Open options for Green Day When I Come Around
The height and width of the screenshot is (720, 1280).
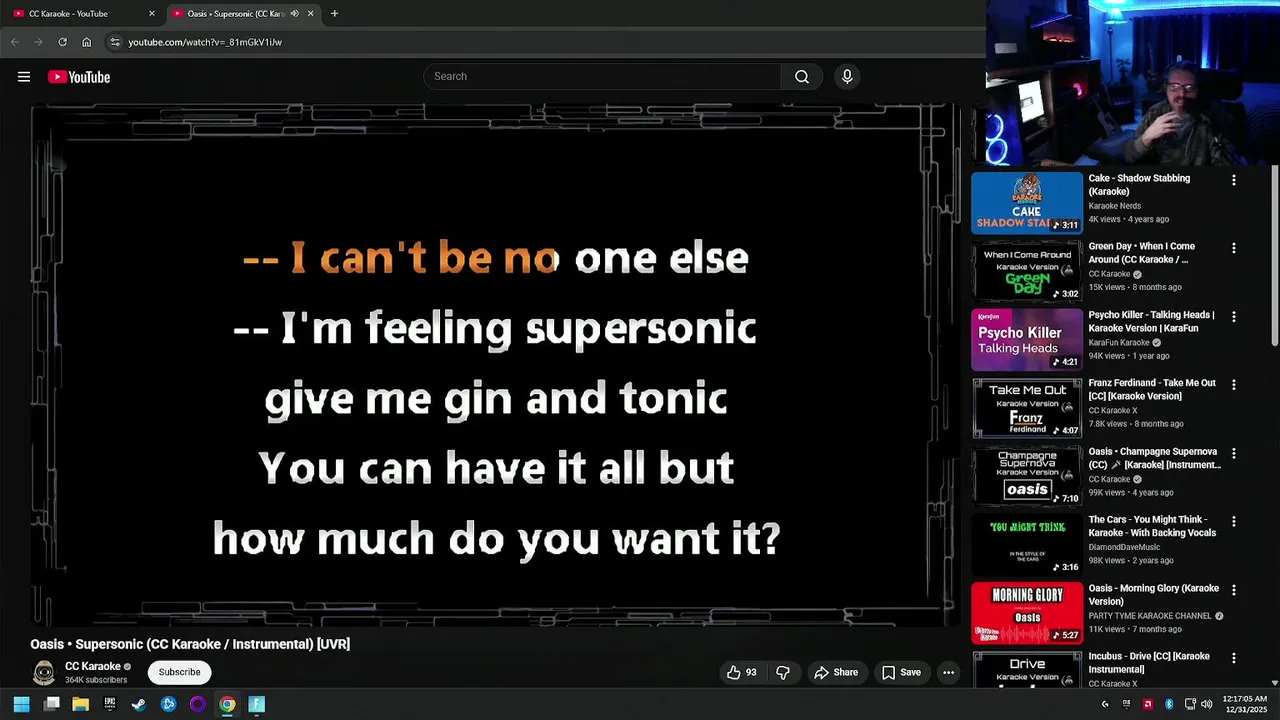point(1233,248)
